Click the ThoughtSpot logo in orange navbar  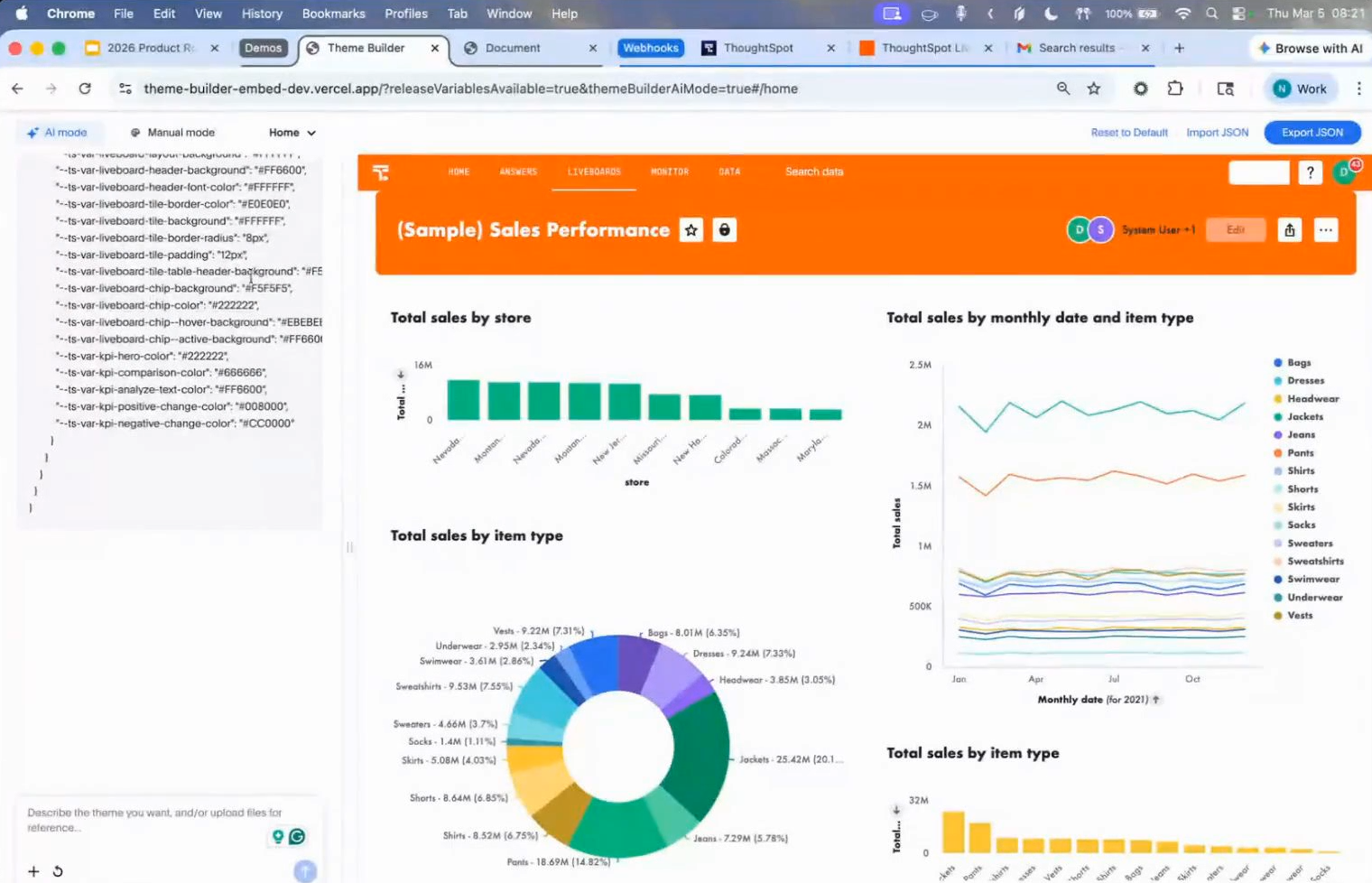click(381, 172)
